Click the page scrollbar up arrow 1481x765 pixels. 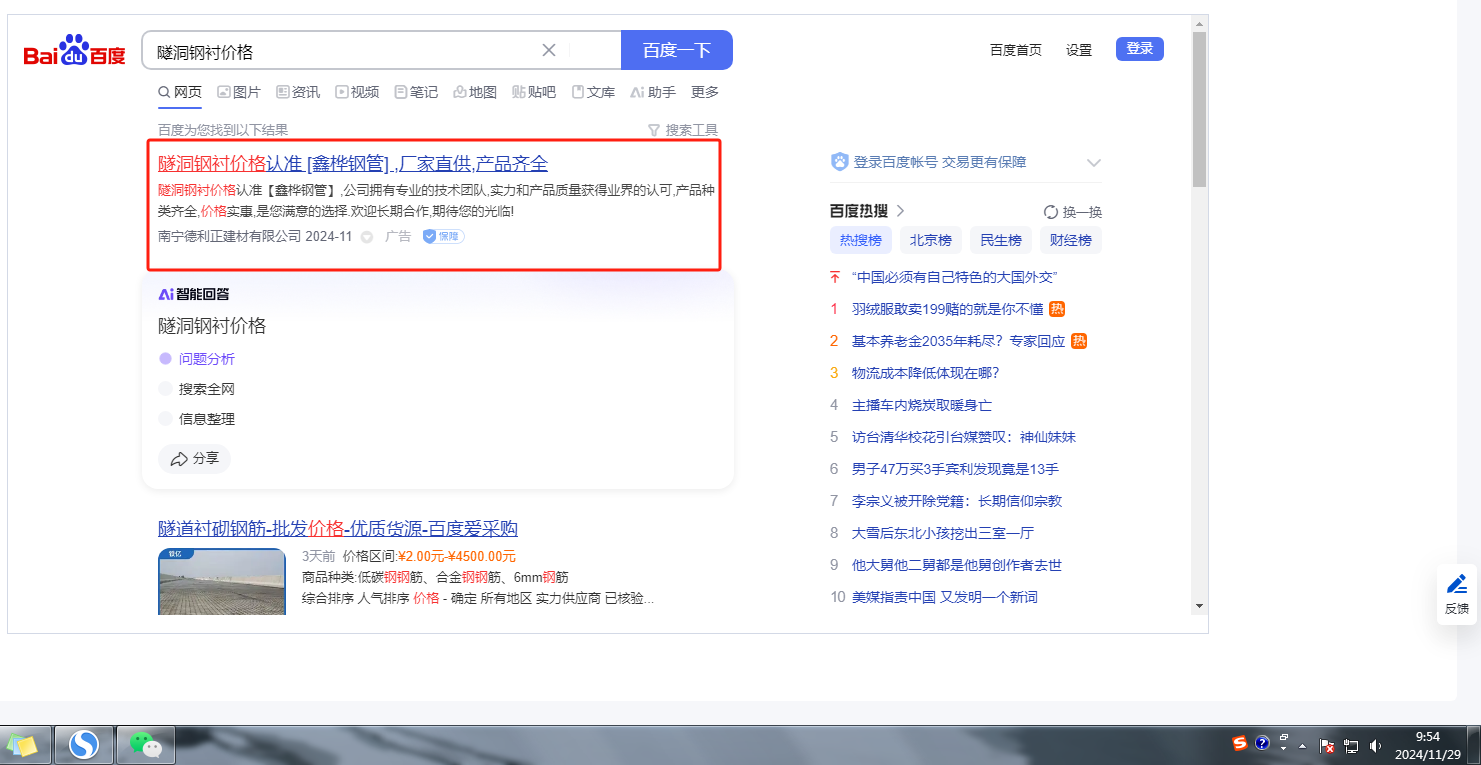[1199, 23]
